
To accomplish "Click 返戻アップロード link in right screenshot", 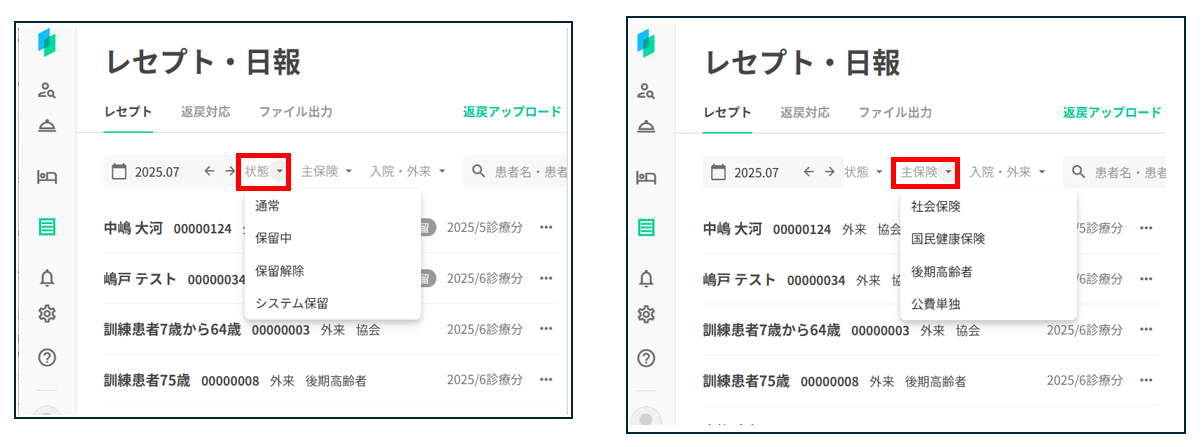I will pyautogui.click(x=1112, y=112).
